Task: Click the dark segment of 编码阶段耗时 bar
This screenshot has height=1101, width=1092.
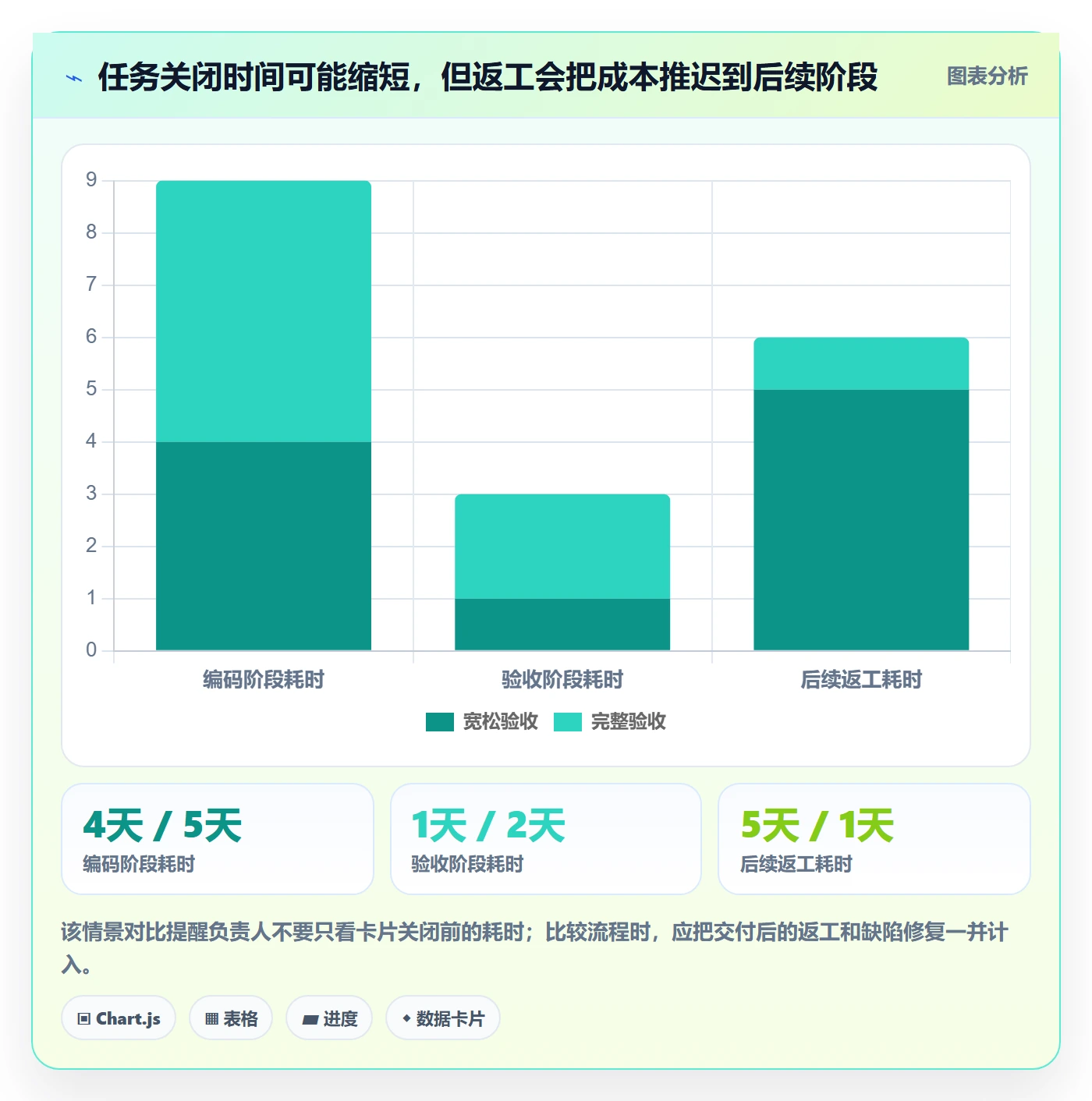Action: [x=264, y=546]
